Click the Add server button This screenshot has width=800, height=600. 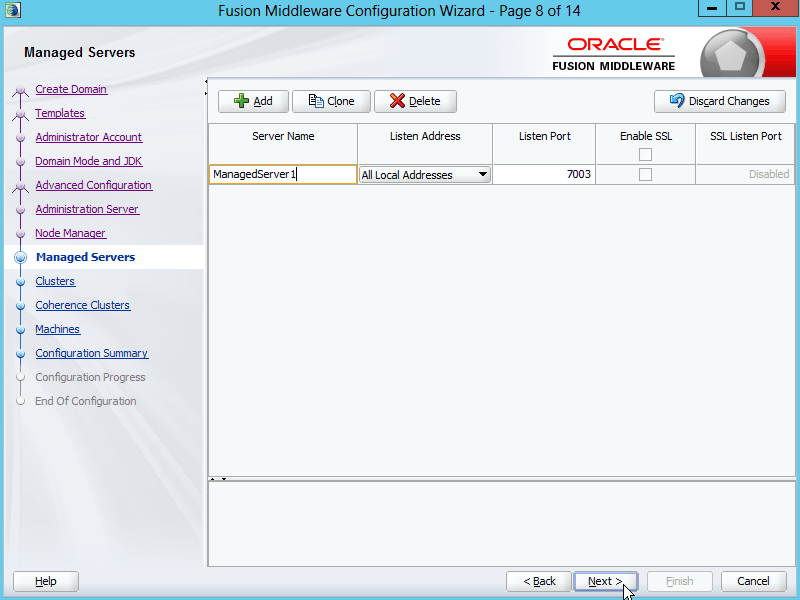point(253,101)
